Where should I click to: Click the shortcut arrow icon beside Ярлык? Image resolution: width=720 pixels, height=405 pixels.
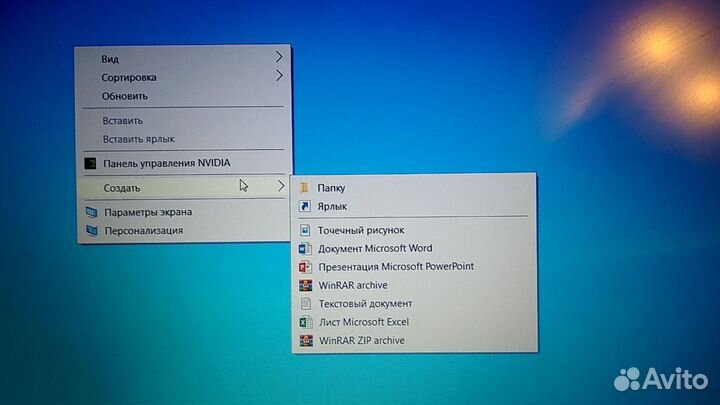[x=304, y=206]
